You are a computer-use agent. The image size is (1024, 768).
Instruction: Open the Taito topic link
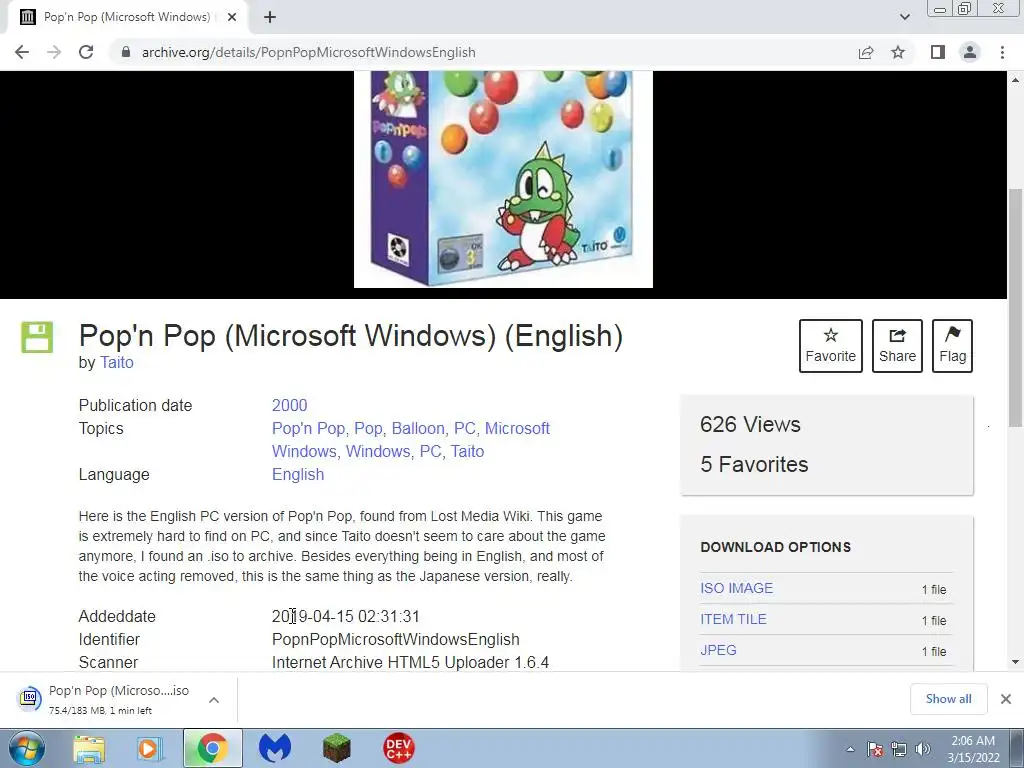pyautogui.click(x=467, y=451)
